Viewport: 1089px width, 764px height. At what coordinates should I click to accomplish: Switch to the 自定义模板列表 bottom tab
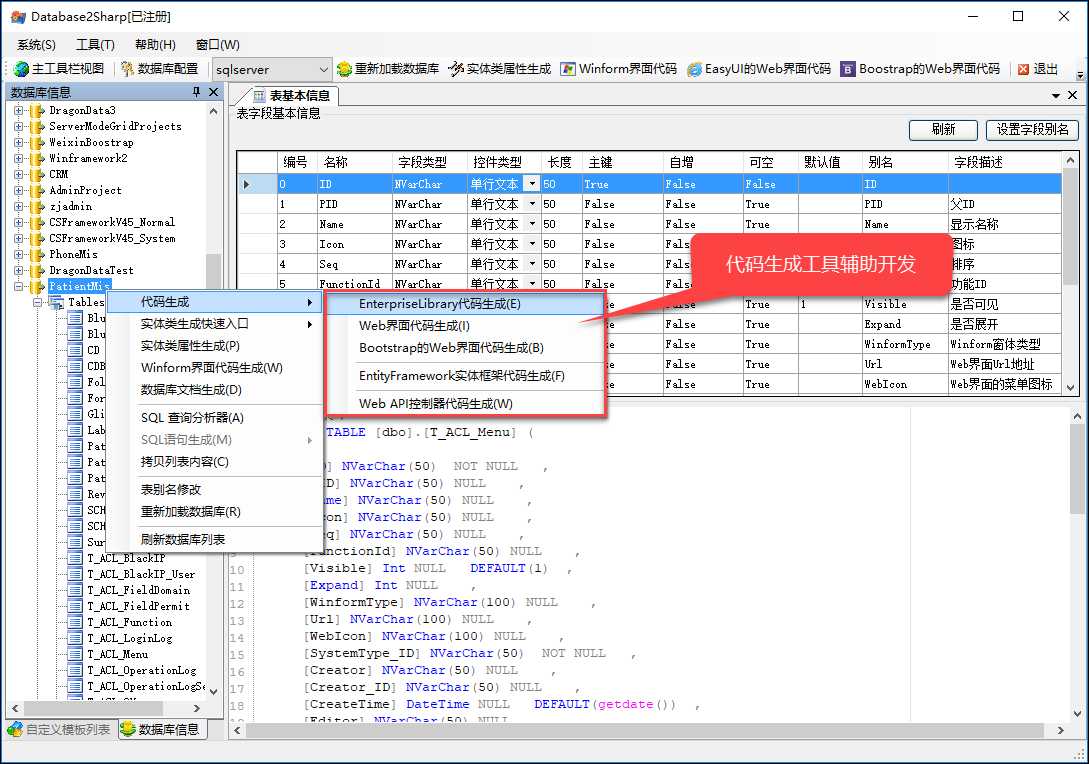coord(59,729)
